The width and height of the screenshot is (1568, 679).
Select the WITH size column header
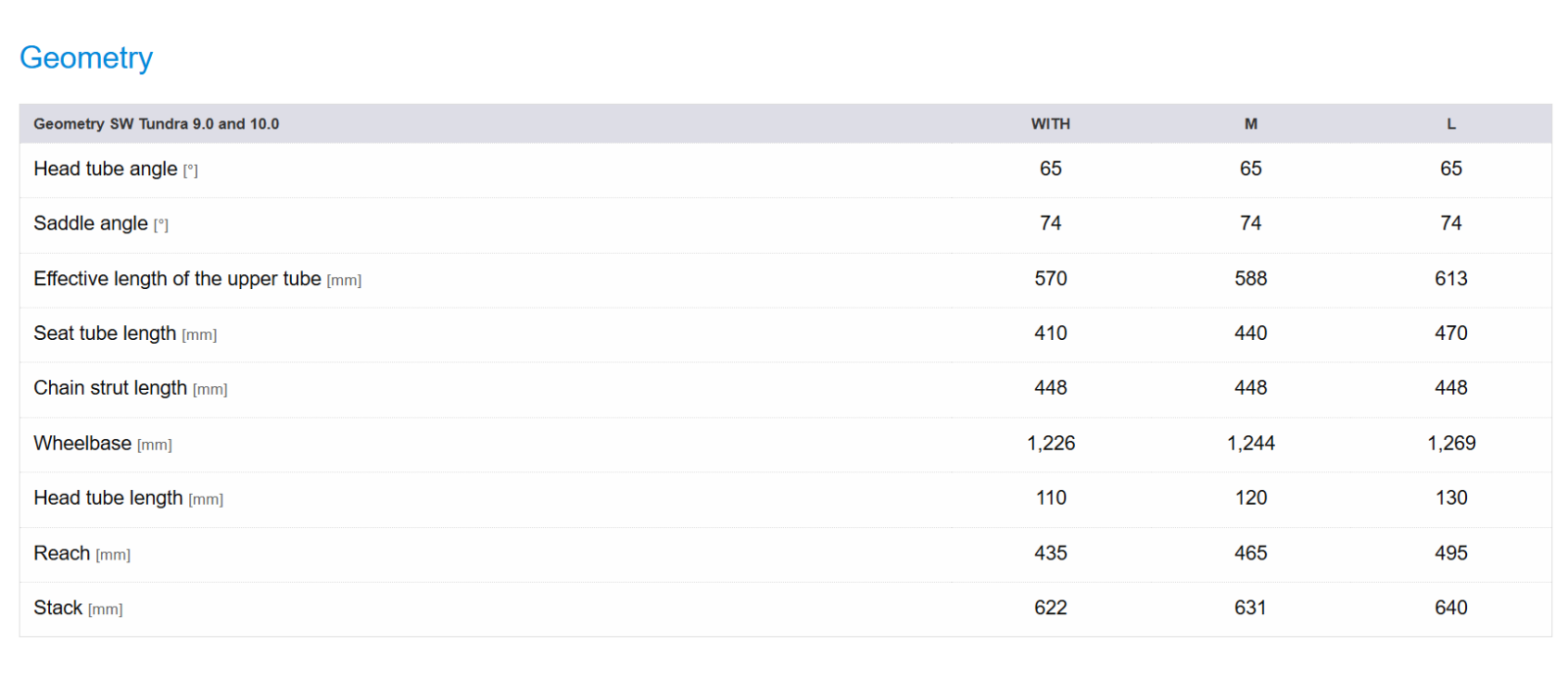1050,124
